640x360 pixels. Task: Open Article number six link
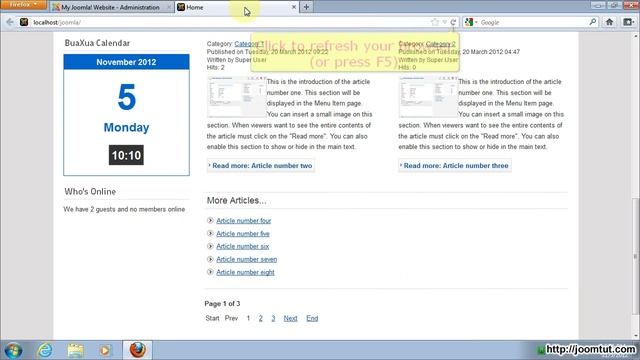(x=242, y=247)
